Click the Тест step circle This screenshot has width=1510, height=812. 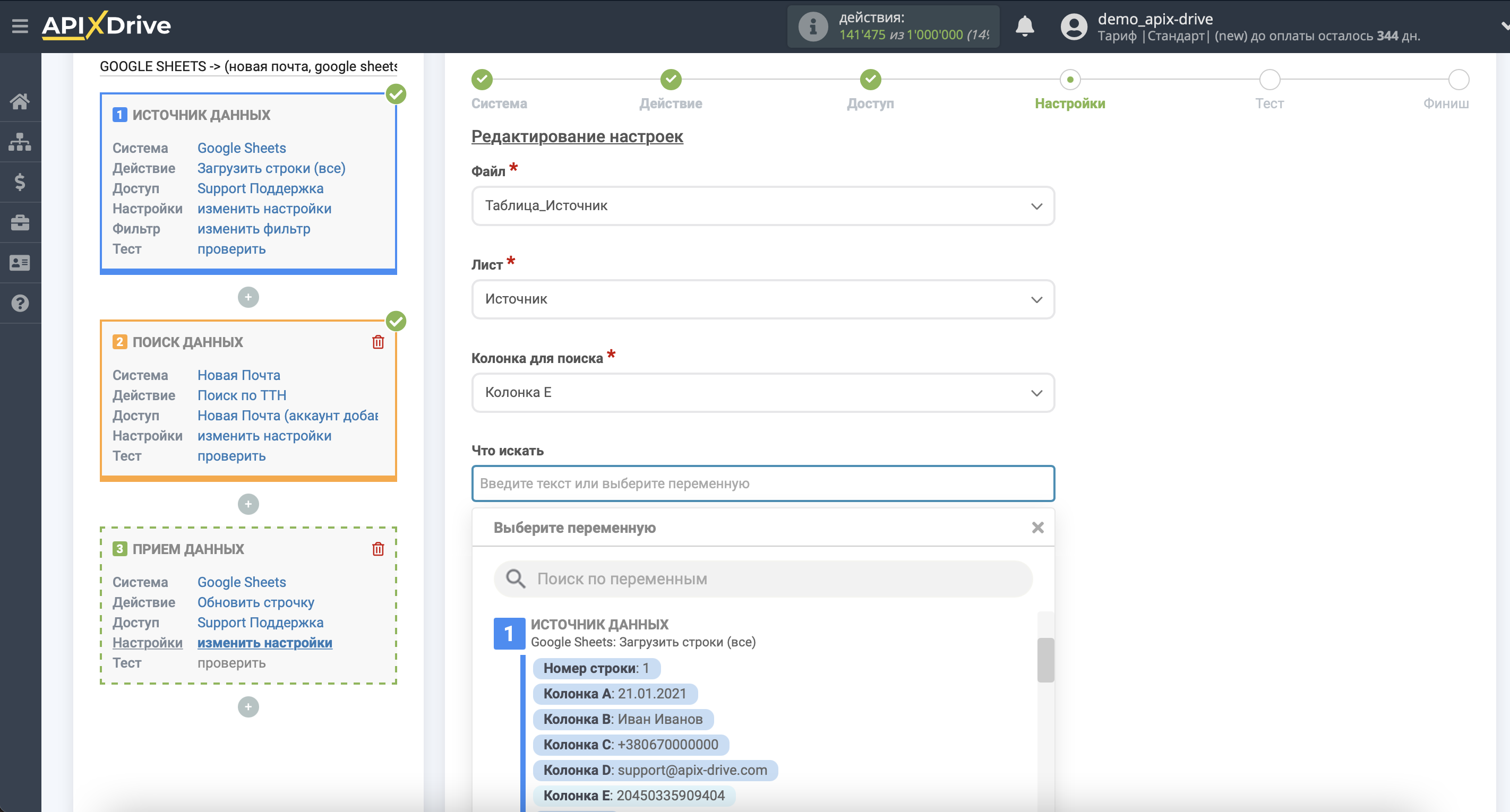pyautogui.click(x=1269, y=79)
